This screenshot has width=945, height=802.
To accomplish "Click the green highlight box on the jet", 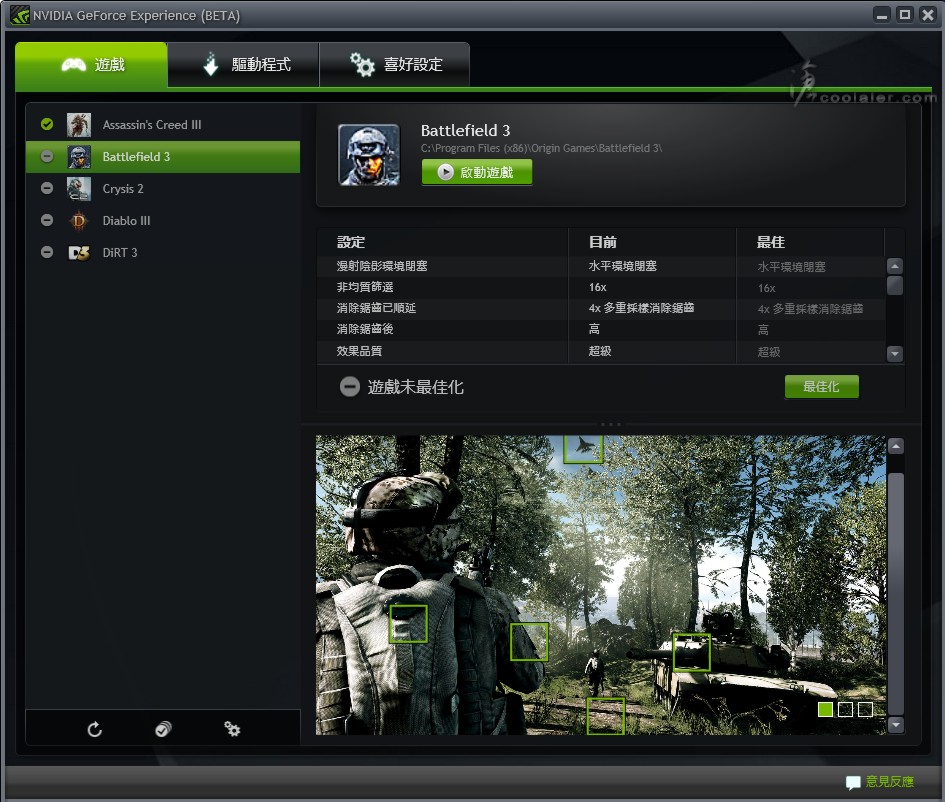I will coord(583,449).
